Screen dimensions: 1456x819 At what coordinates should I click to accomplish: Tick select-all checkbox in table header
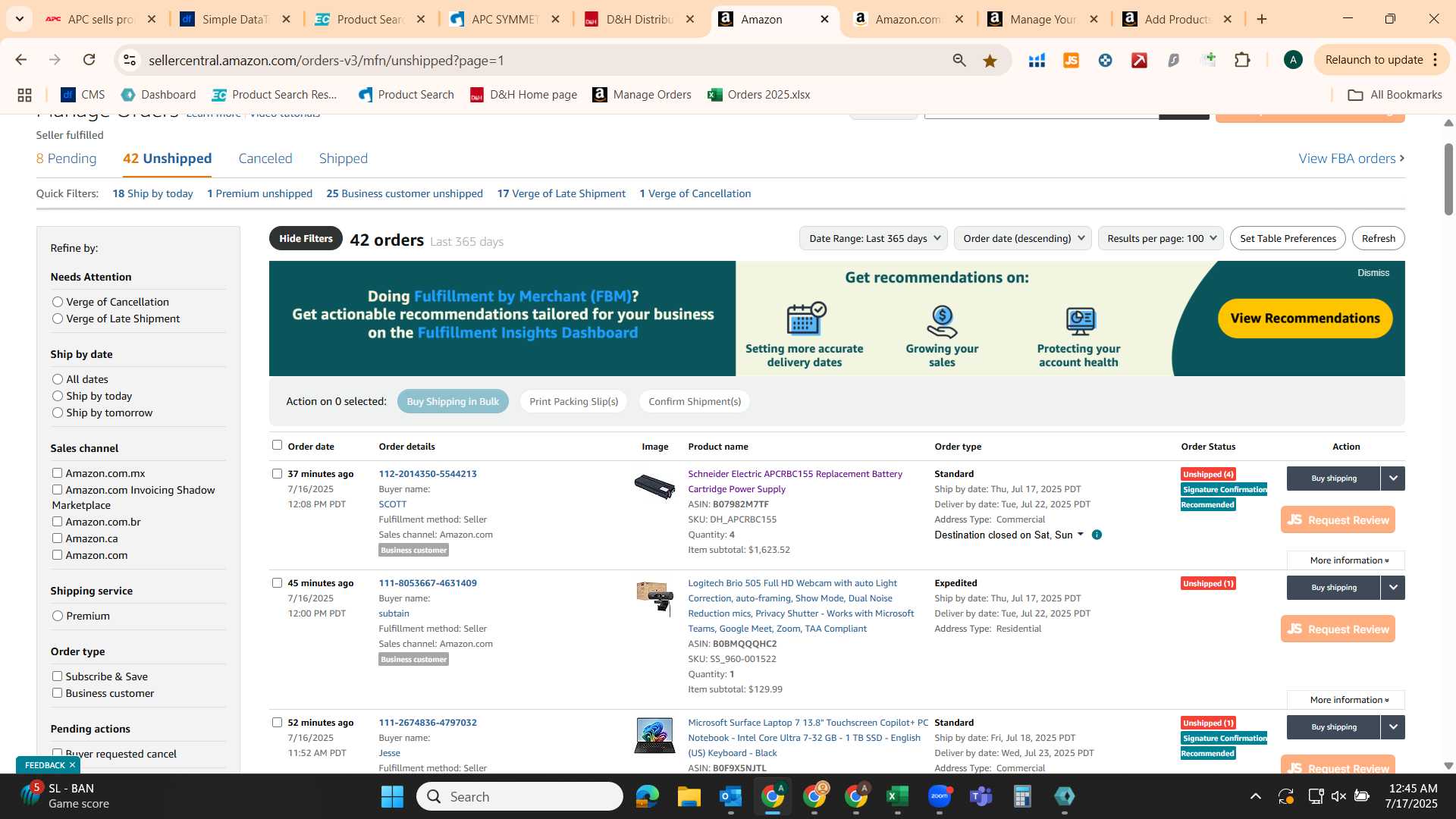pyautogui.click(x=277, y=445)
